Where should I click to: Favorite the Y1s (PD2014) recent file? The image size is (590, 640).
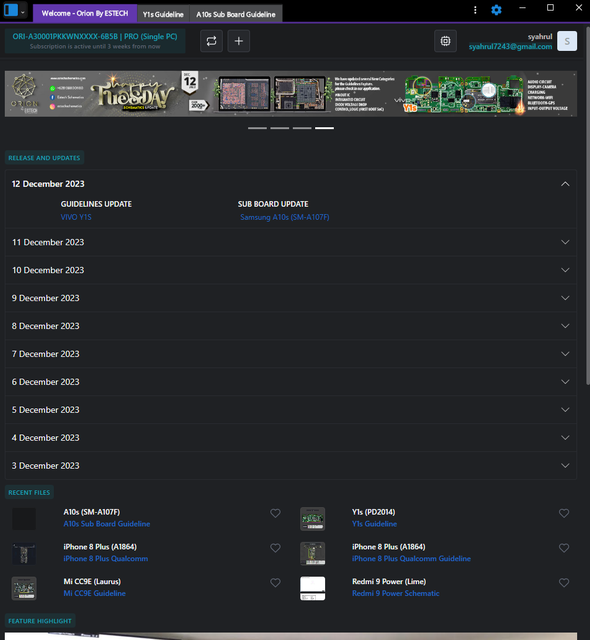point(564,513)
